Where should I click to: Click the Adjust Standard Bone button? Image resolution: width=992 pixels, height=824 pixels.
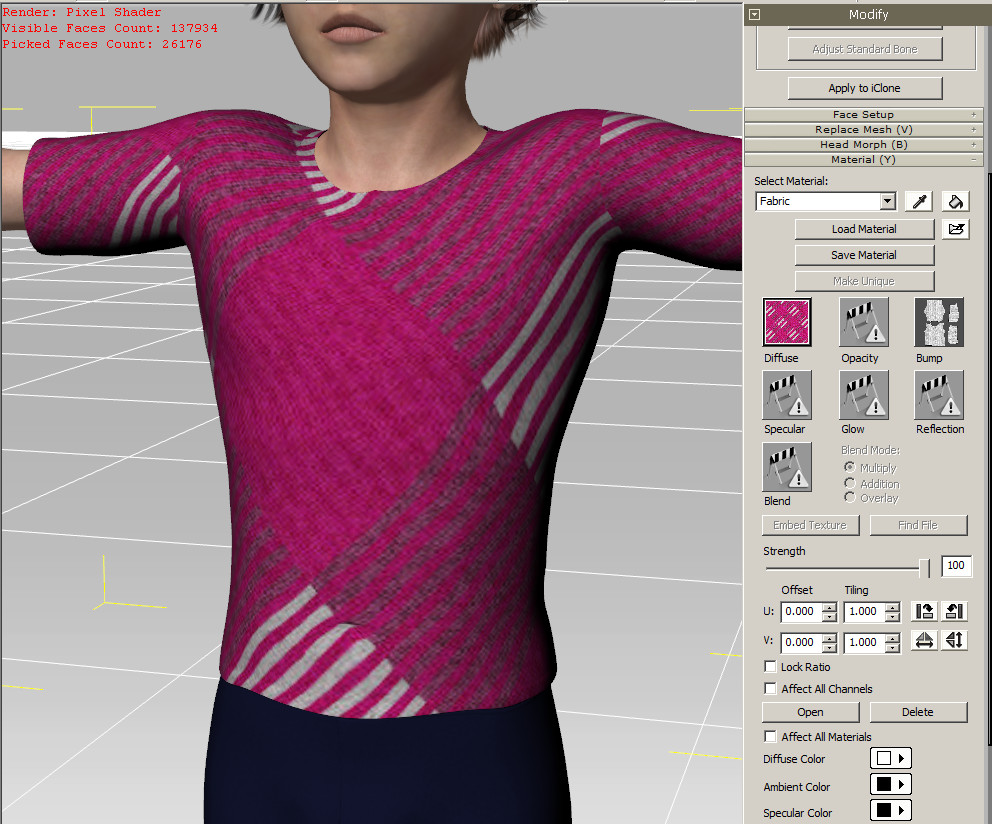(865, 49)
